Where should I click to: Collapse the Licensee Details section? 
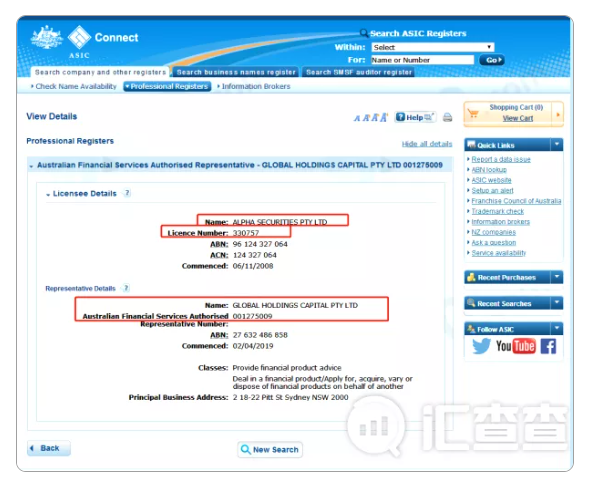click(48, 195)
